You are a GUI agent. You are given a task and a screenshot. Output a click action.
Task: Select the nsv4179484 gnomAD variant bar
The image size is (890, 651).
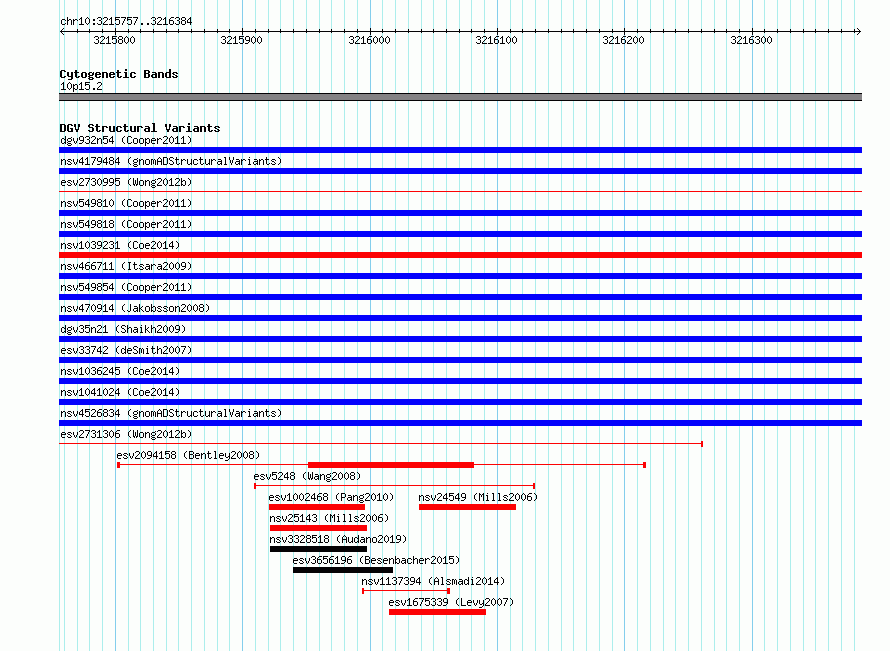tap(460, 171)
